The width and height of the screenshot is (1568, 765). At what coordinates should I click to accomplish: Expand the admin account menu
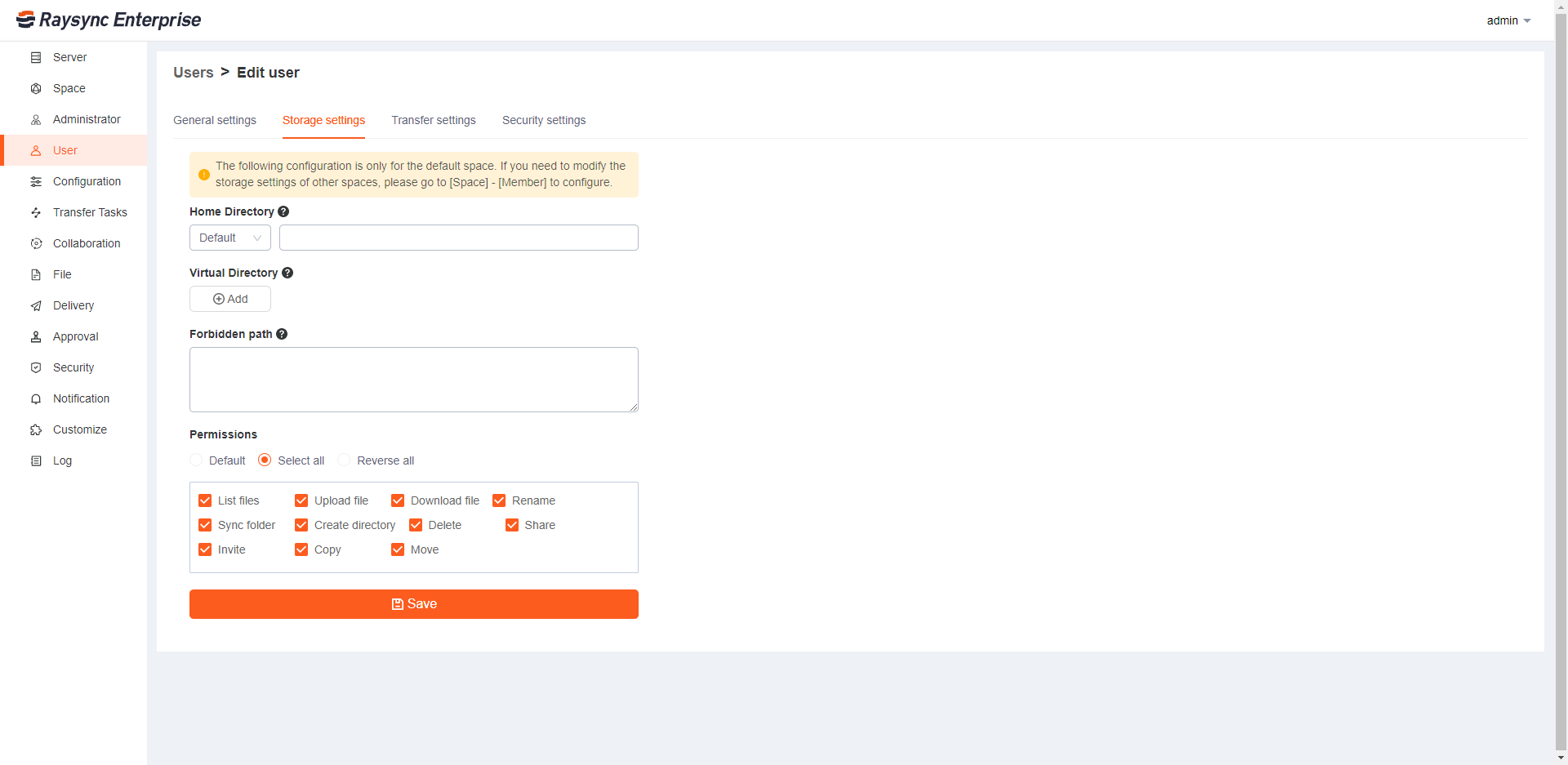pyautogui.click(x=1508, y=20)
